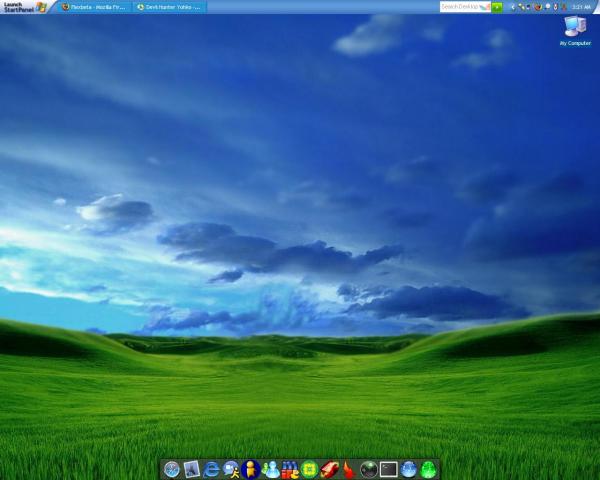The width and height of the screenshot is (600, 480).
Task: Open the yellow figure on blue dock icon
Action: coord(251,469)
